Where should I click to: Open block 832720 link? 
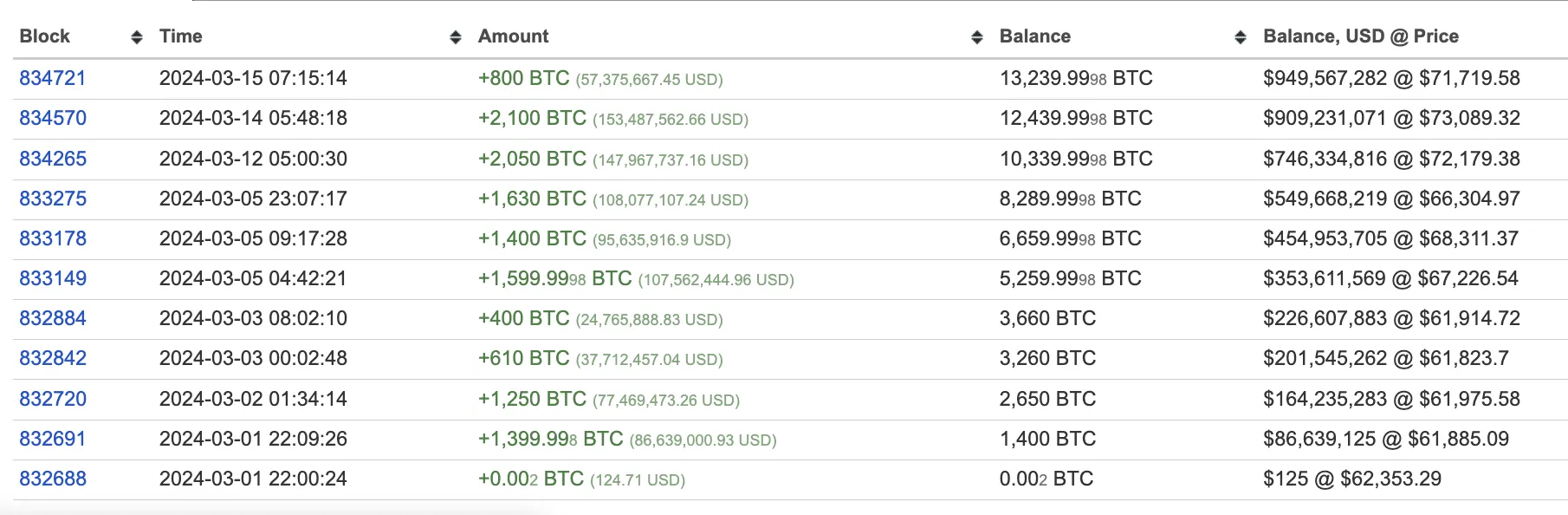tap(53, 399)
